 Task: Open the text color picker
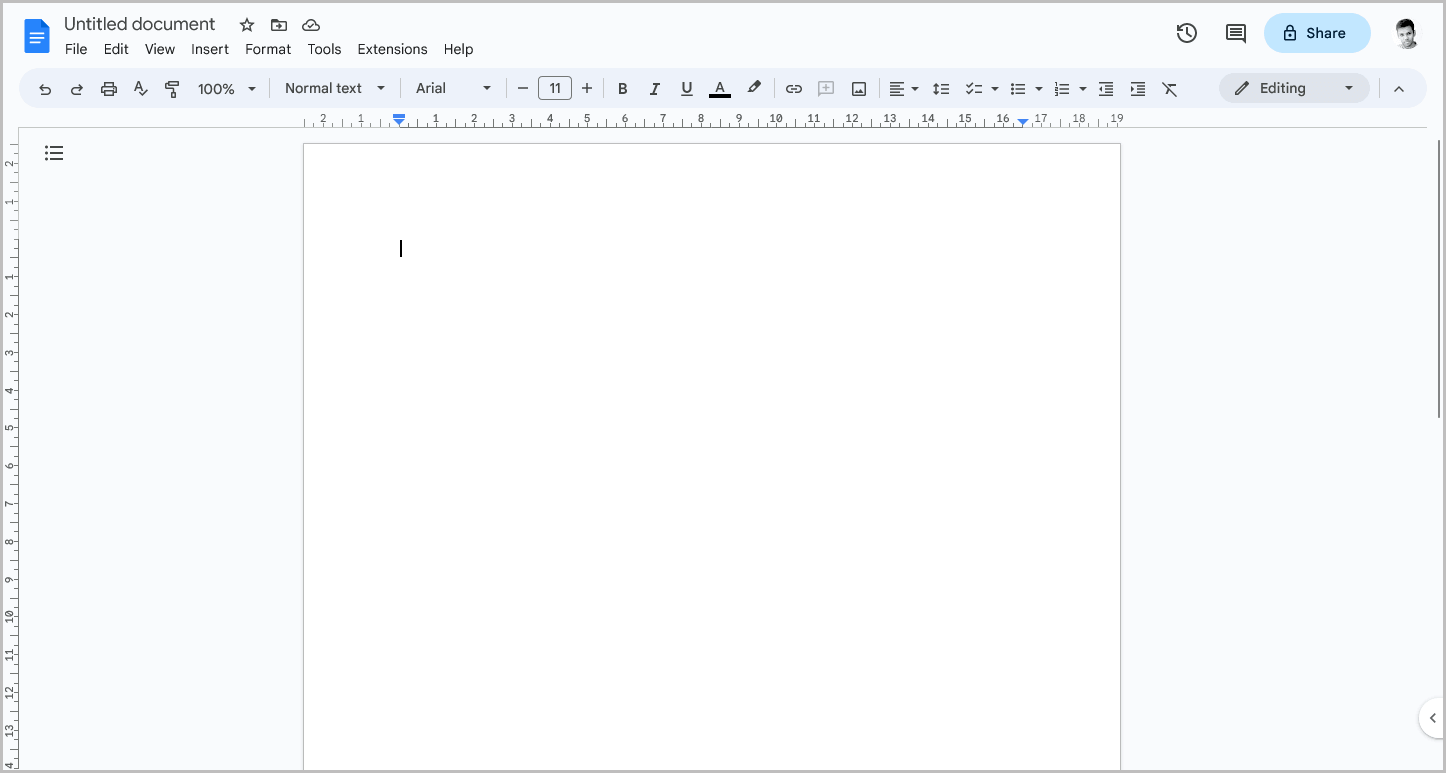(x=719, y=88)
